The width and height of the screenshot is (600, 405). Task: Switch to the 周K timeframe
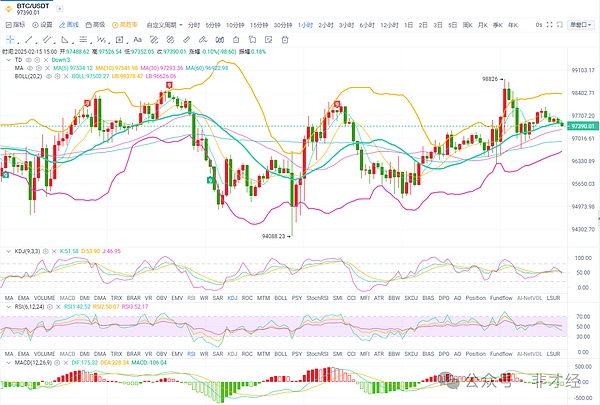[x=468, y=25]
